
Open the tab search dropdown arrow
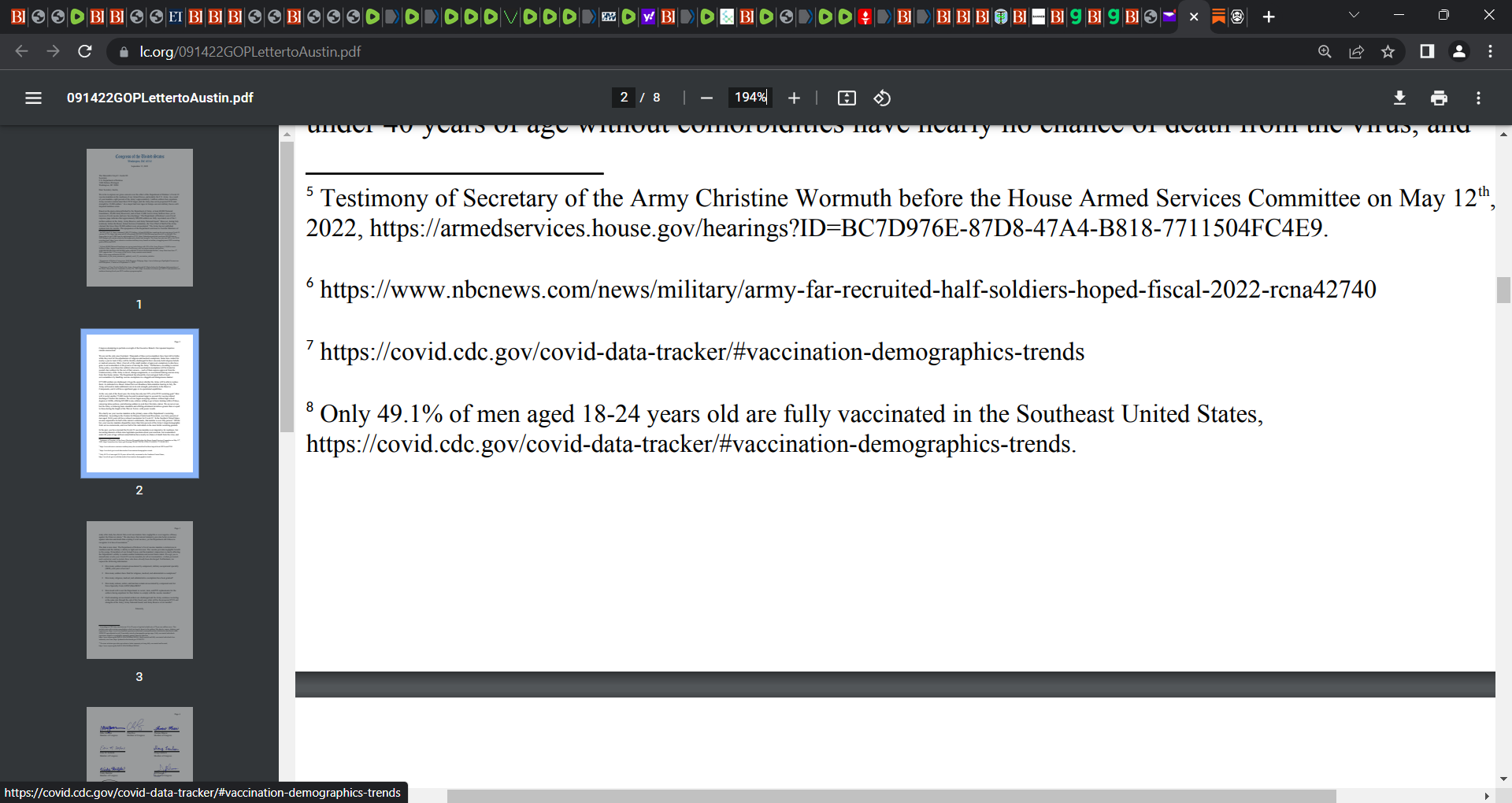point(1354,15)
